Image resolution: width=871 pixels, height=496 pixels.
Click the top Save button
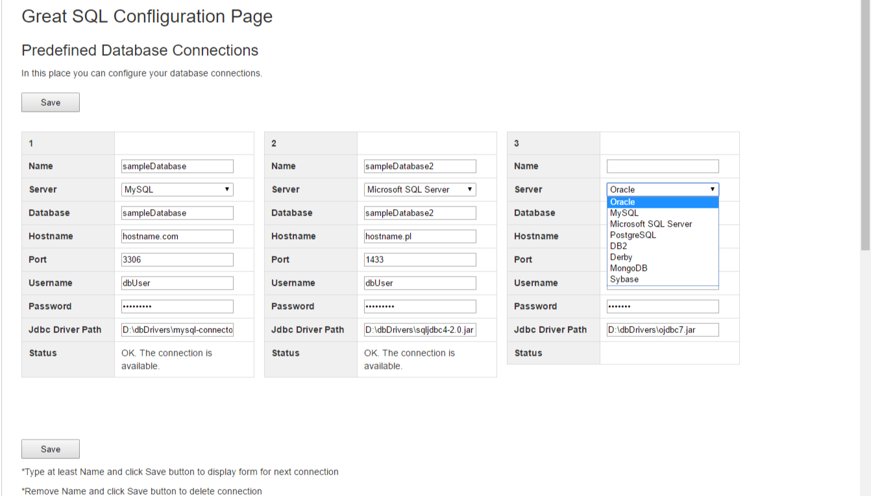pos(50,102)
